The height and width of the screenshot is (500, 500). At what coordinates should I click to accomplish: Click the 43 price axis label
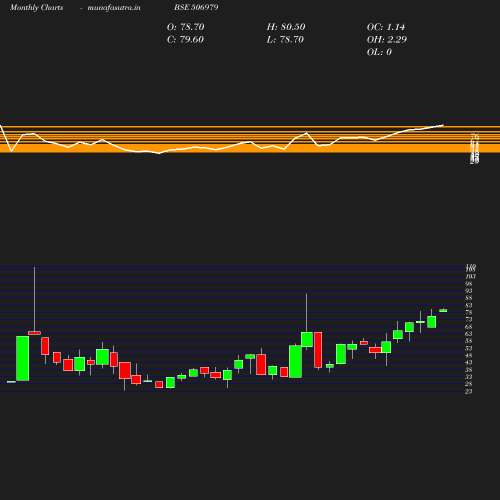(x=469, y=362)
